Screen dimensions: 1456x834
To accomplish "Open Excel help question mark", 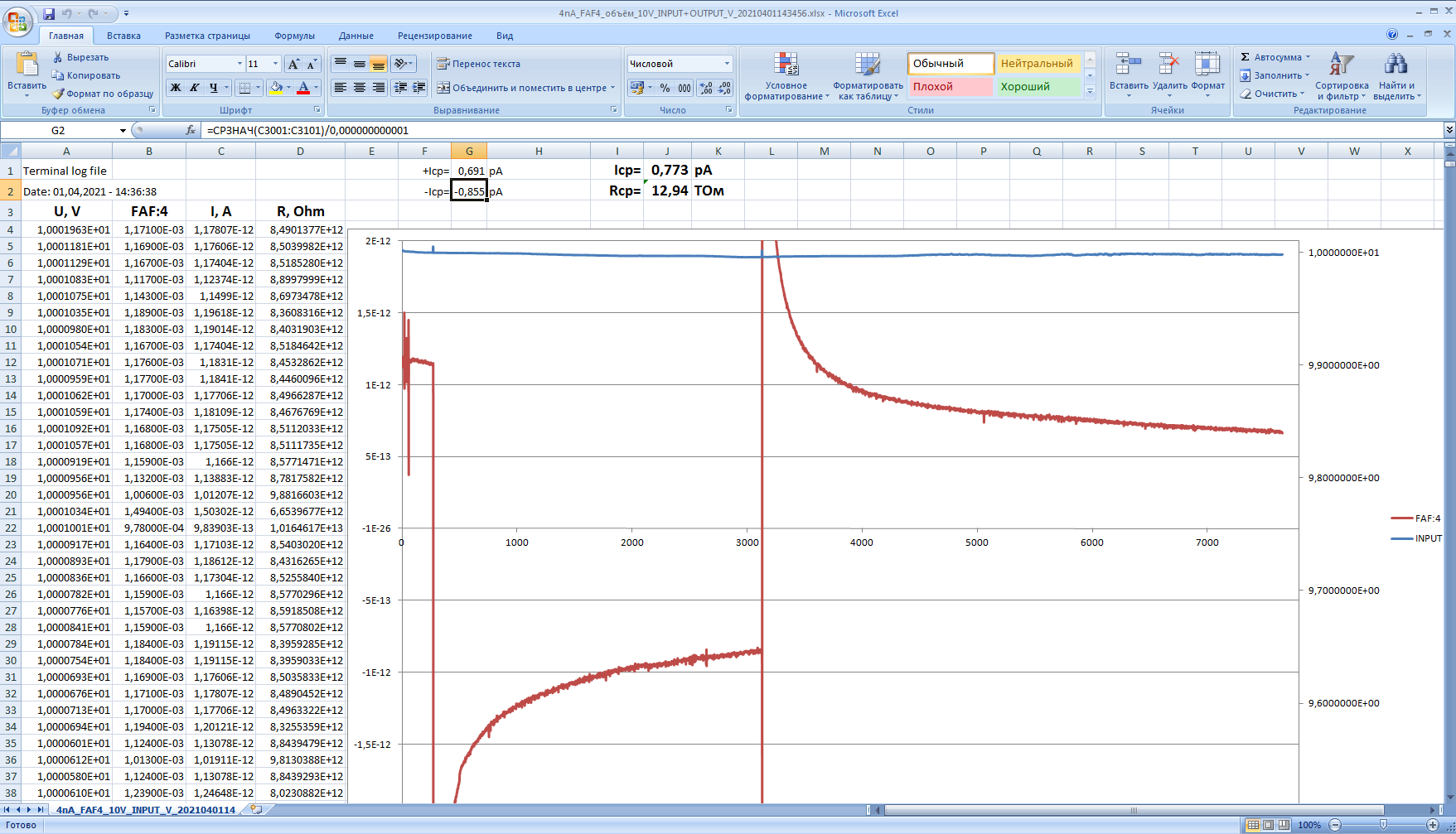I will click(x=1392, y=35).
